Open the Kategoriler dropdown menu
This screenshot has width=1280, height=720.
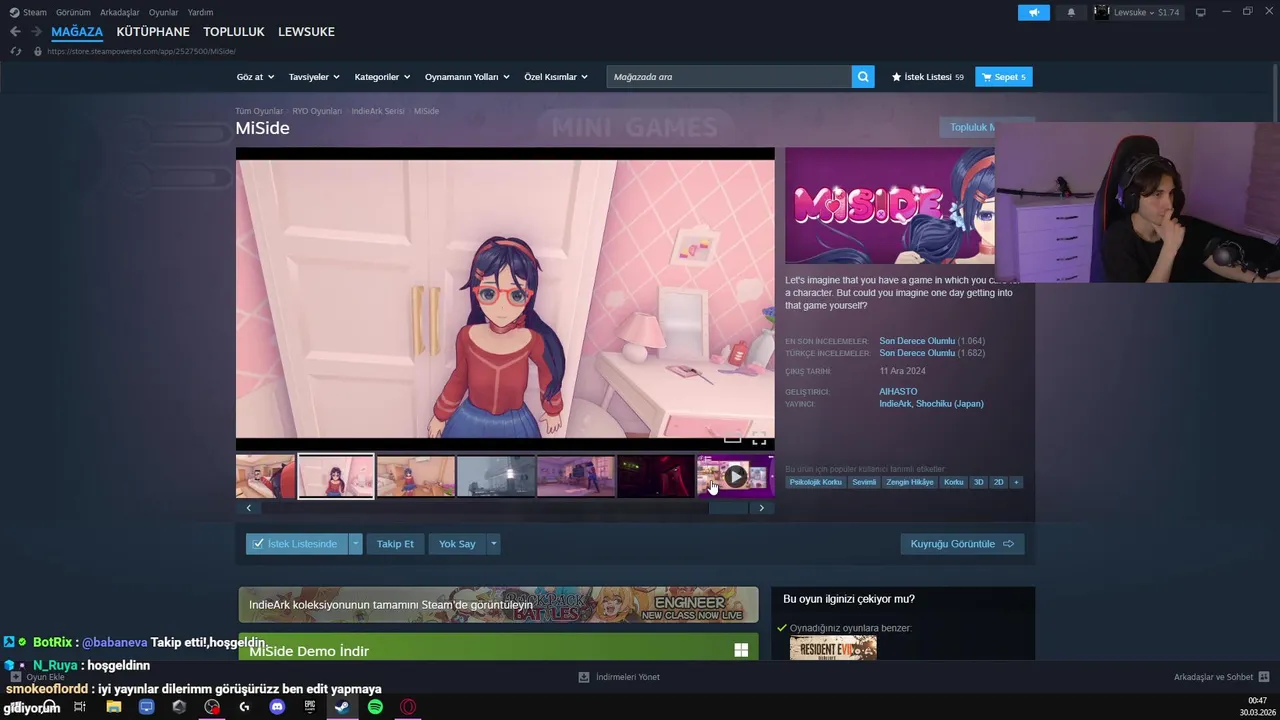[383, 77]
